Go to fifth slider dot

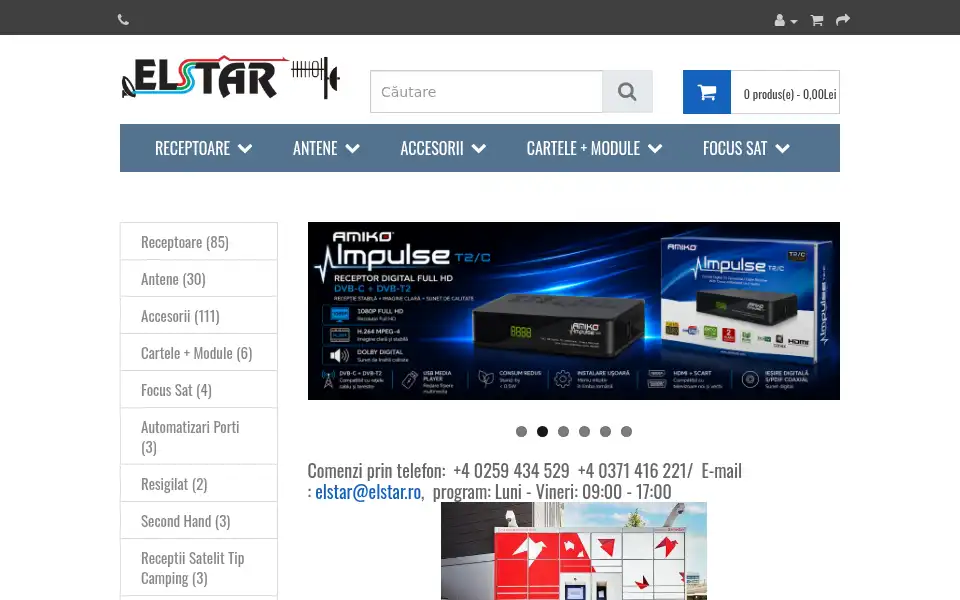pyautogui.click(x=606, y=432)
